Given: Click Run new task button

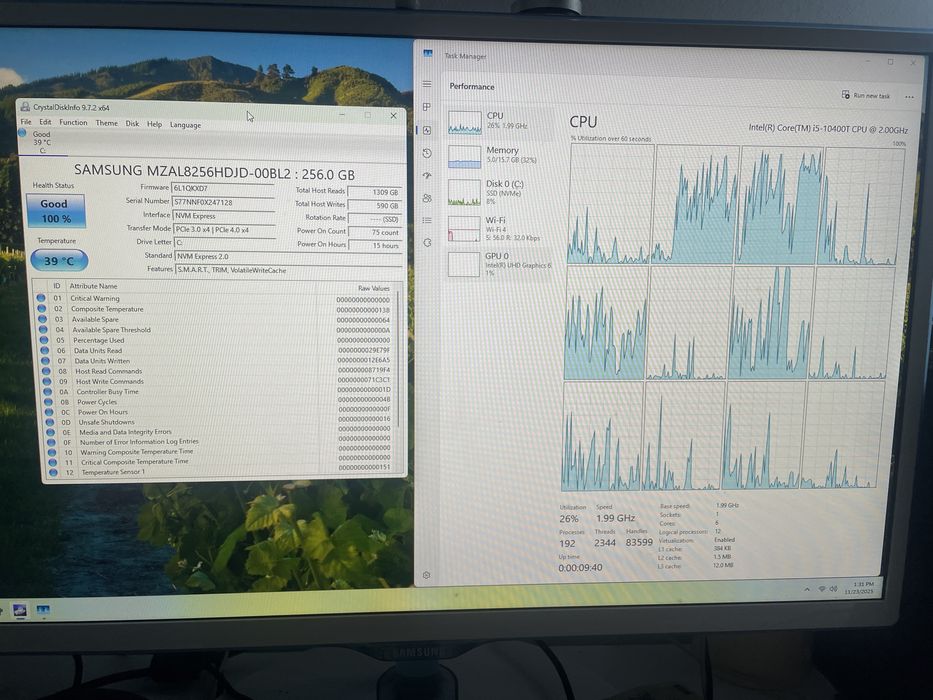Looking at the screenshot, I should point(866,95).
